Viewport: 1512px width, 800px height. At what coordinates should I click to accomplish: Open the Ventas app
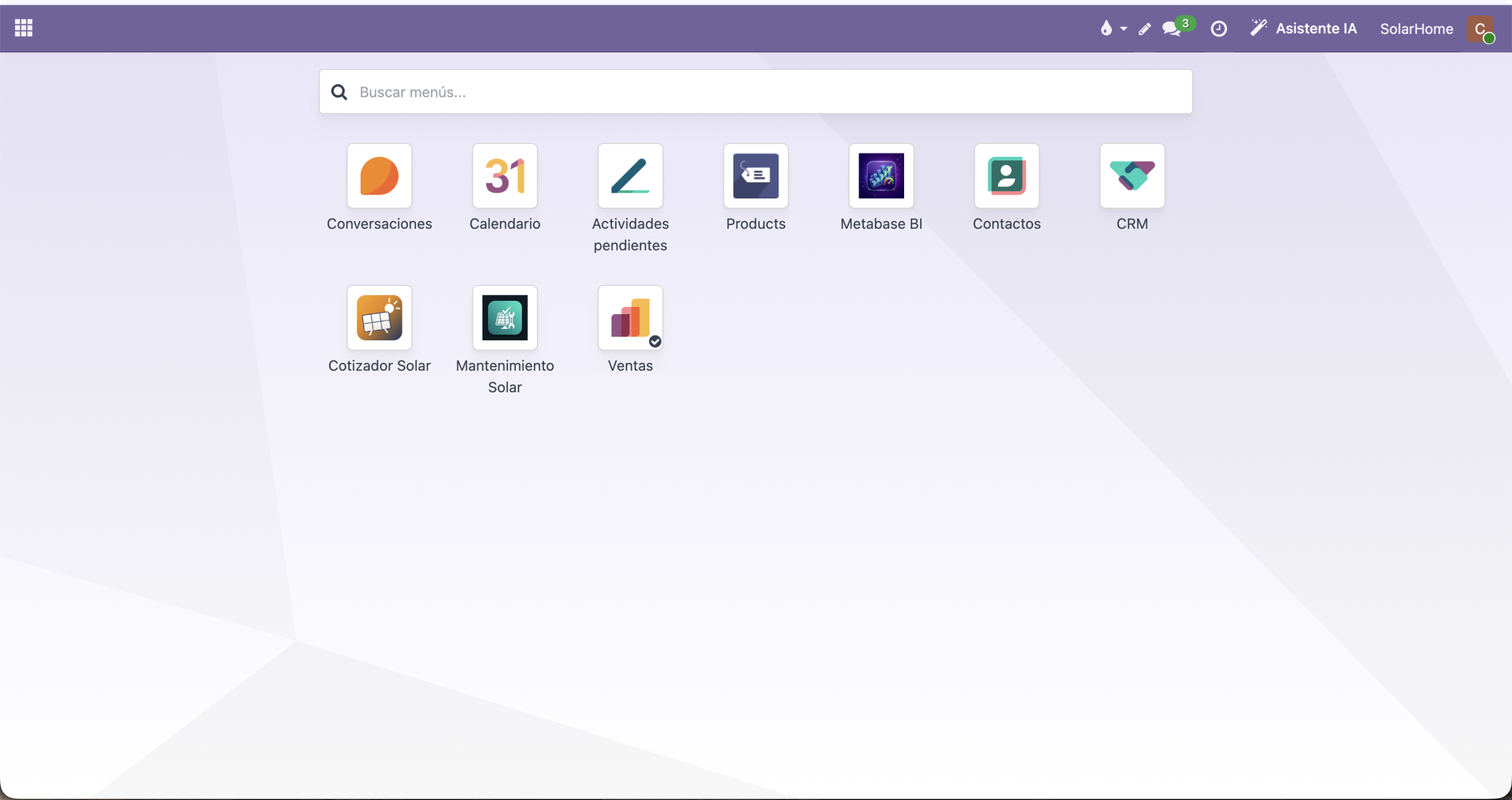pyautogui.click(x=630, y=317)
